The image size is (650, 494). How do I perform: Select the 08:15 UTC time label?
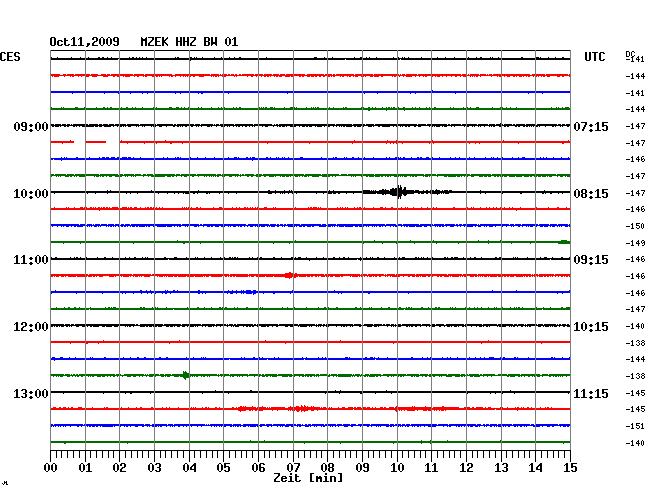tap(591, 193)
